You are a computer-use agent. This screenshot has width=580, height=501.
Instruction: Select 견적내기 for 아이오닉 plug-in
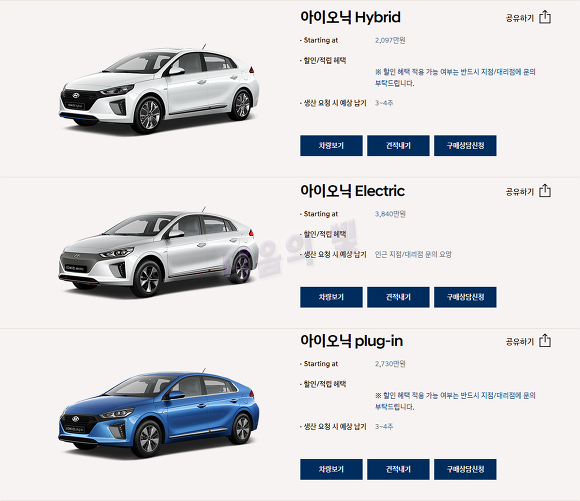point(398,470)
